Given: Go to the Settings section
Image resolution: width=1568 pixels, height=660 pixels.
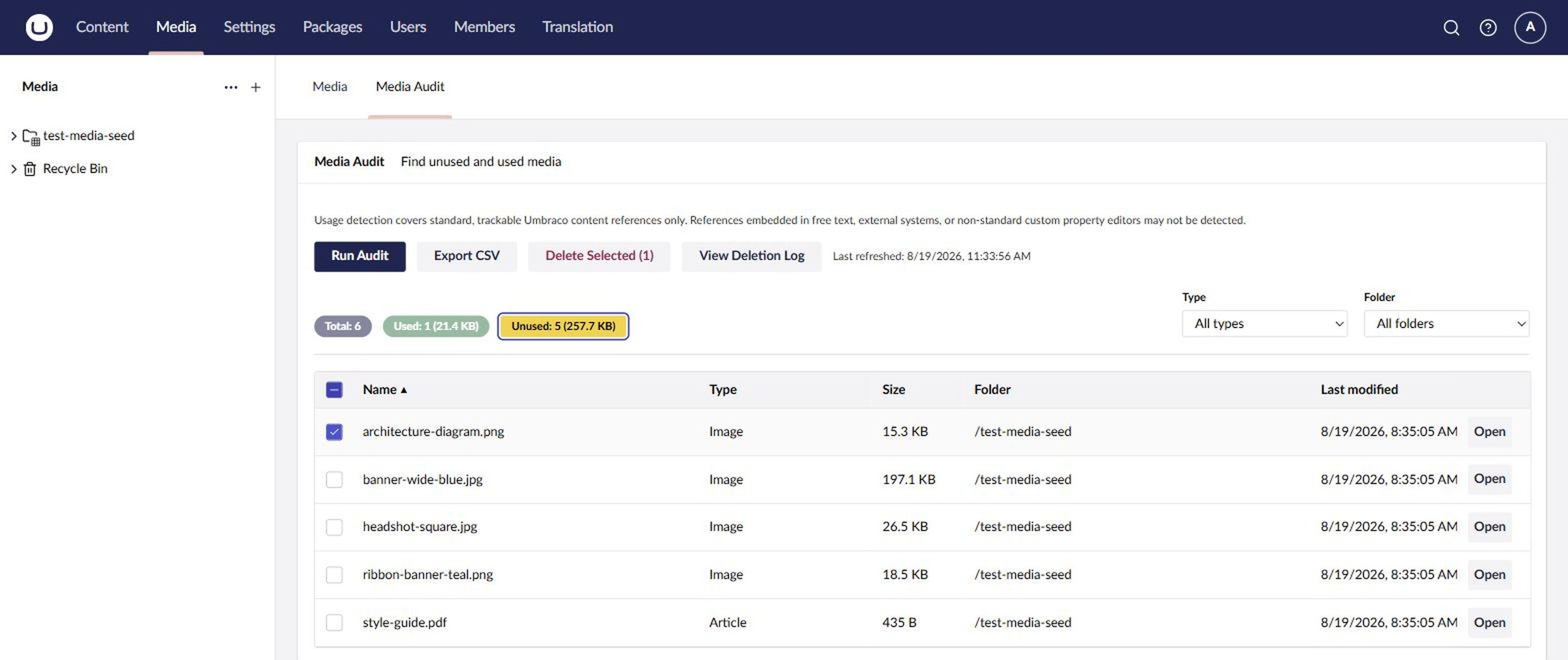Looking at the screenshot, I should [249, 27].
